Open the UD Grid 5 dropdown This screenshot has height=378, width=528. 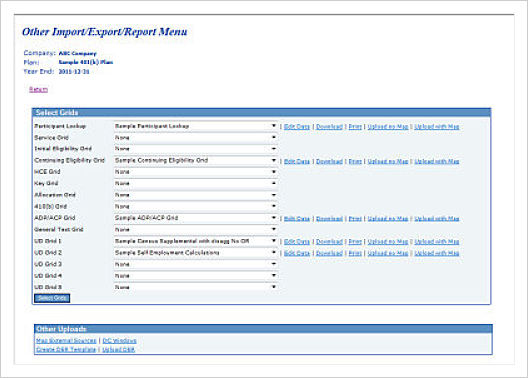[196, 287]
